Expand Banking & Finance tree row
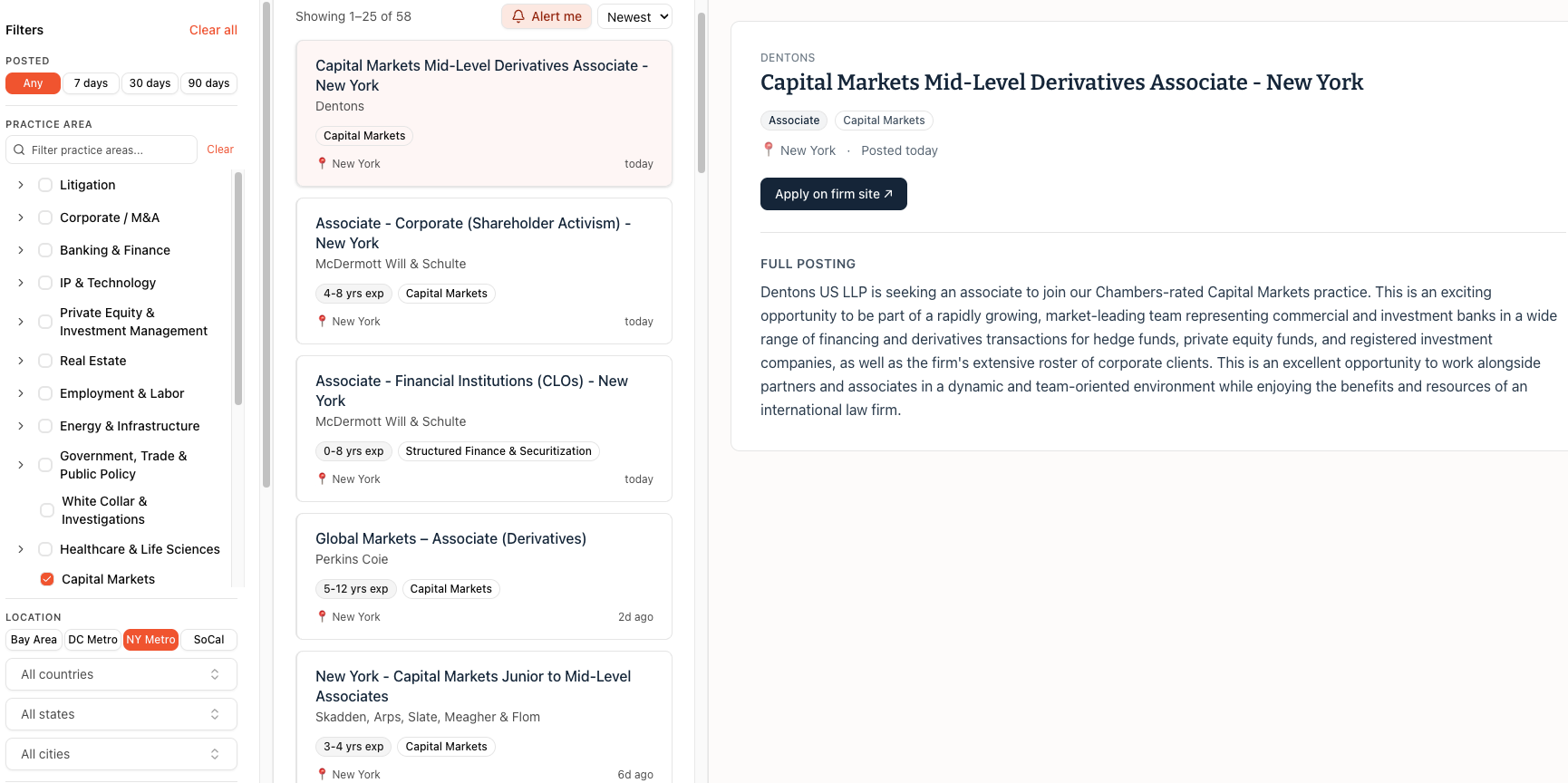Viewport: 1568px width, 783px height. tap(21, 250)
